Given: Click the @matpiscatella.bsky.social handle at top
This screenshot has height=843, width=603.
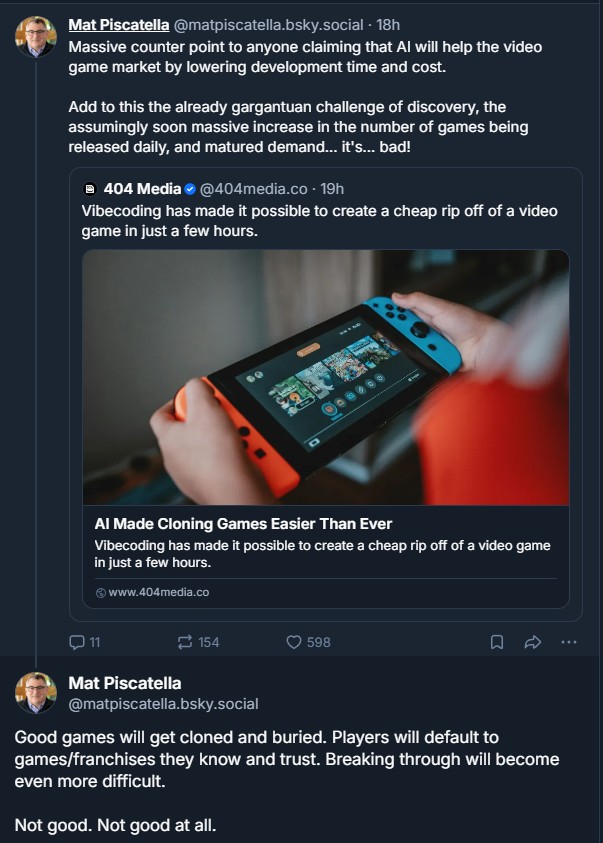Looking at the screenshot, I should click(x=268, y=25).
